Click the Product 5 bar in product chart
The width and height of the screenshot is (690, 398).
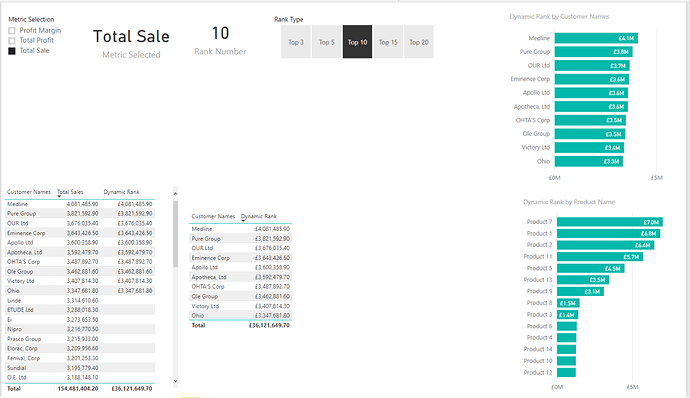[x=591, y=268]
